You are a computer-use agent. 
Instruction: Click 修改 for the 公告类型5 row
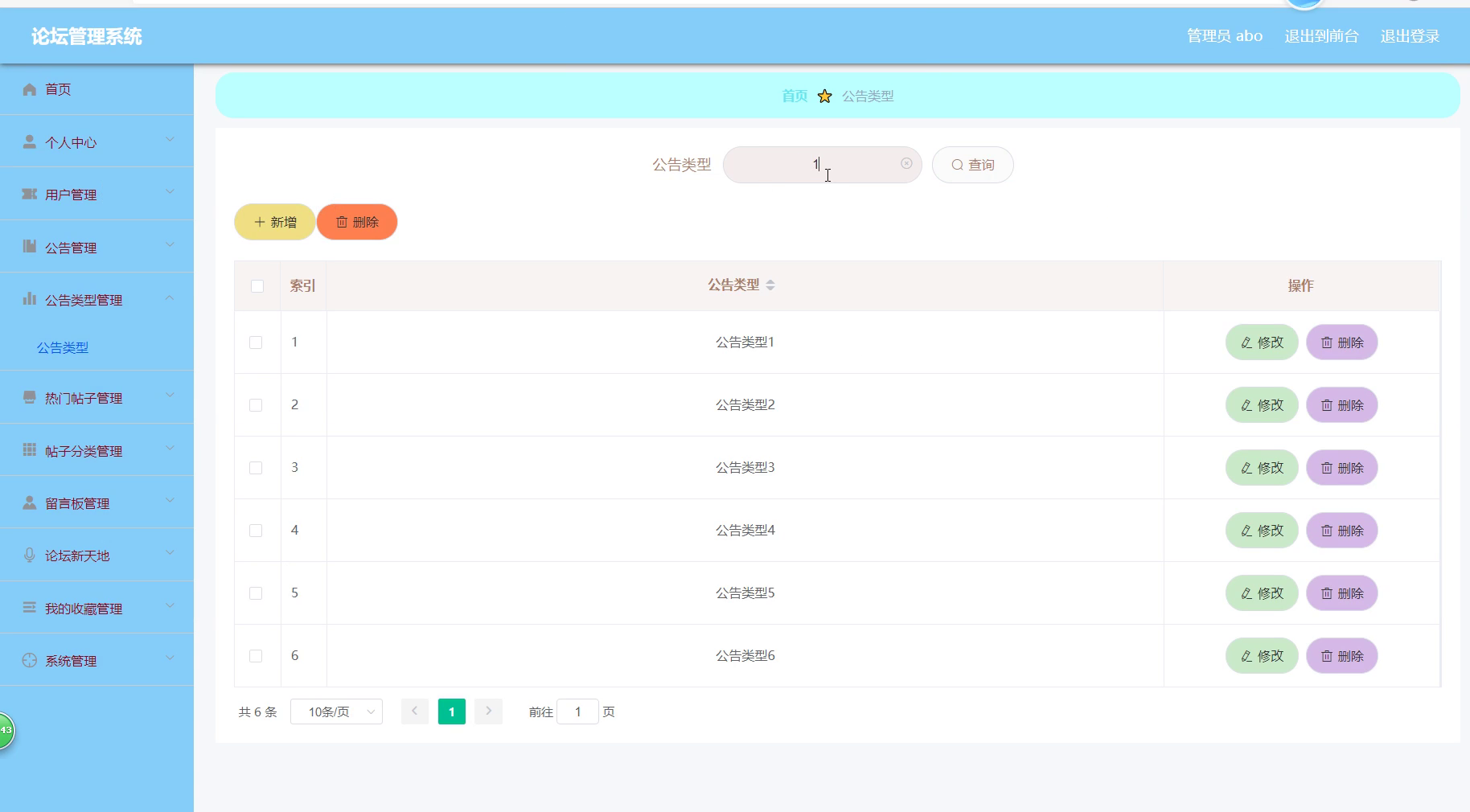tap(1262, 593)
